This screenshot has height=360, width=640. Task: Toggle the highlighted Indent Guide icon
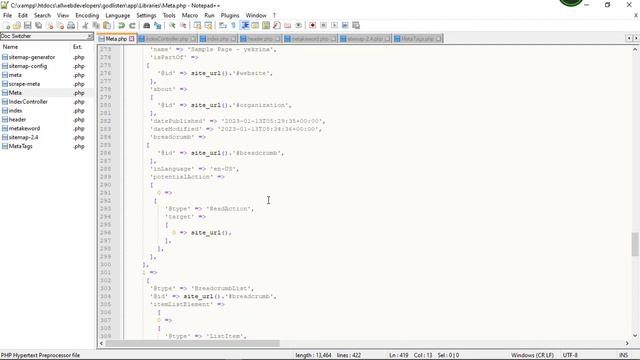(244, 25)
